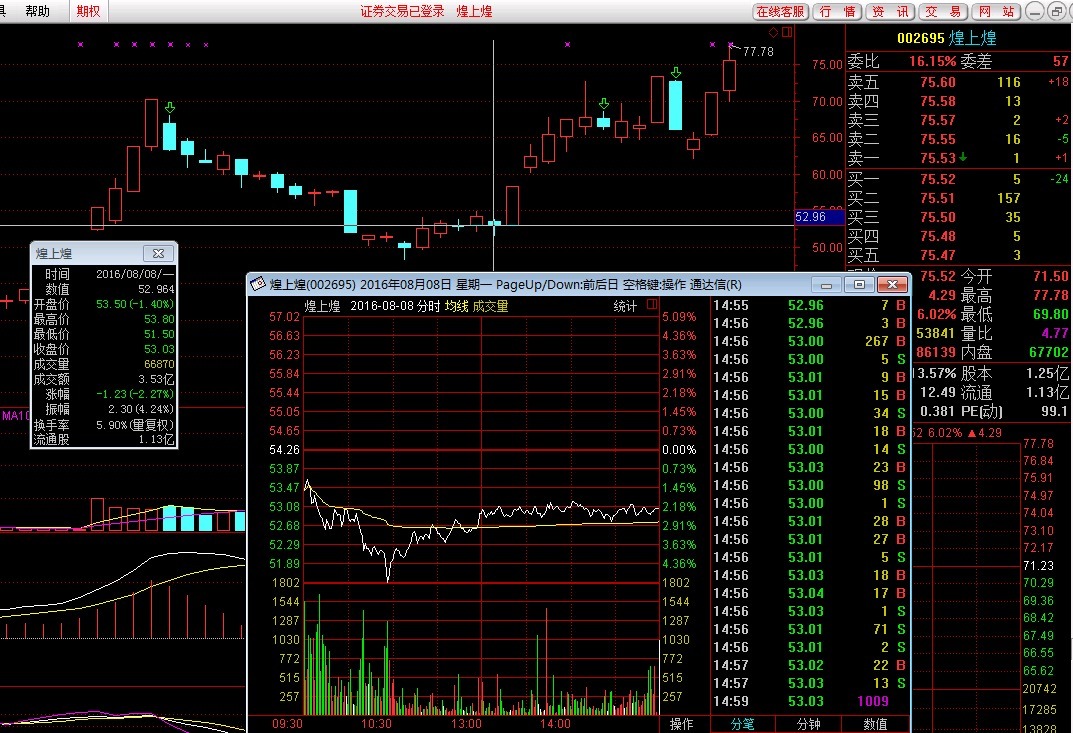Viewport: 1073px width, 733px height.
Task: Open the 期权 tab in the menu bar
Action: (x=89, y=11)
